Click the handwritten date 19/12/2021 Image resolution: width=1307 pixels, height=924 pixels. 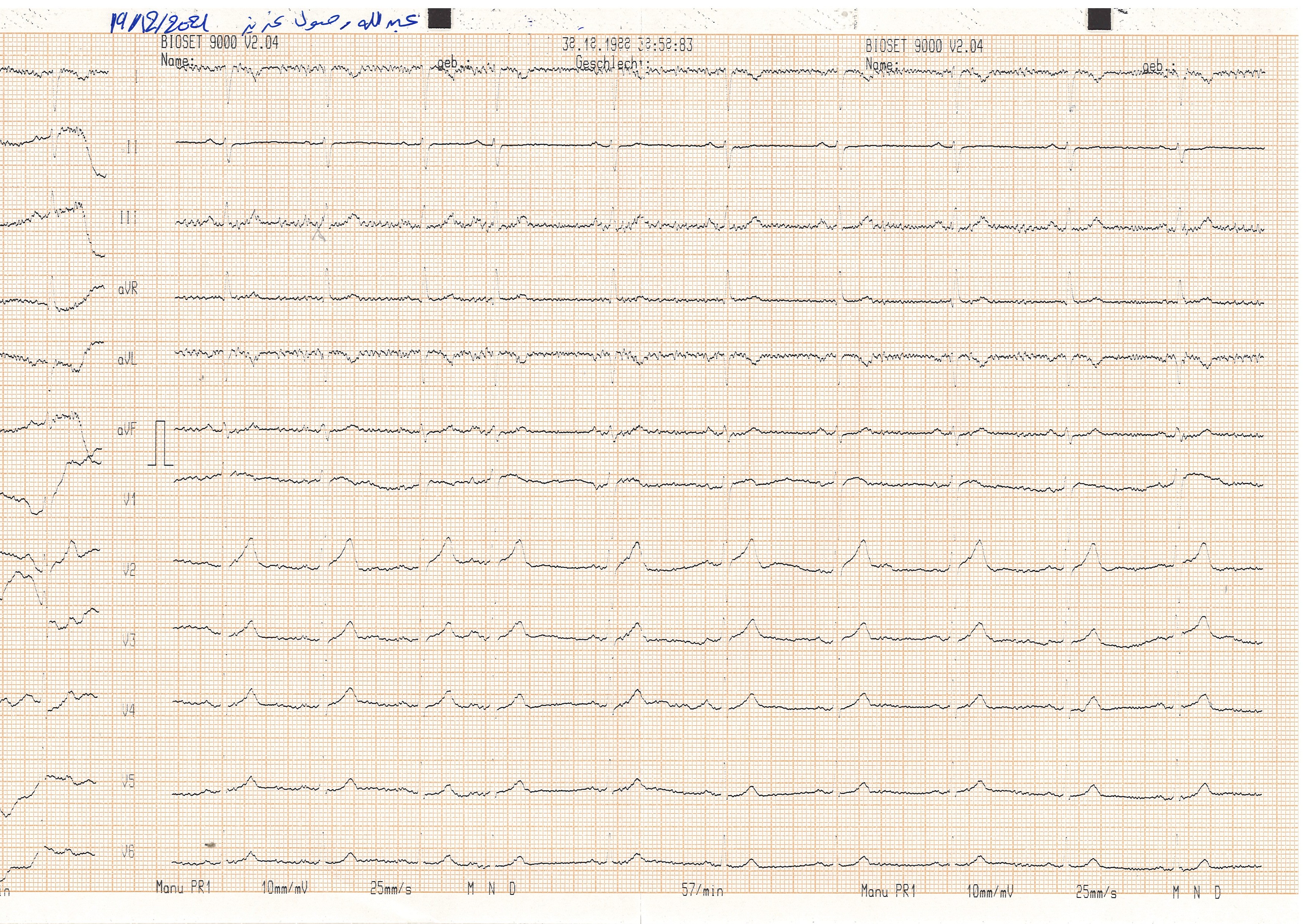coord(159,23)
